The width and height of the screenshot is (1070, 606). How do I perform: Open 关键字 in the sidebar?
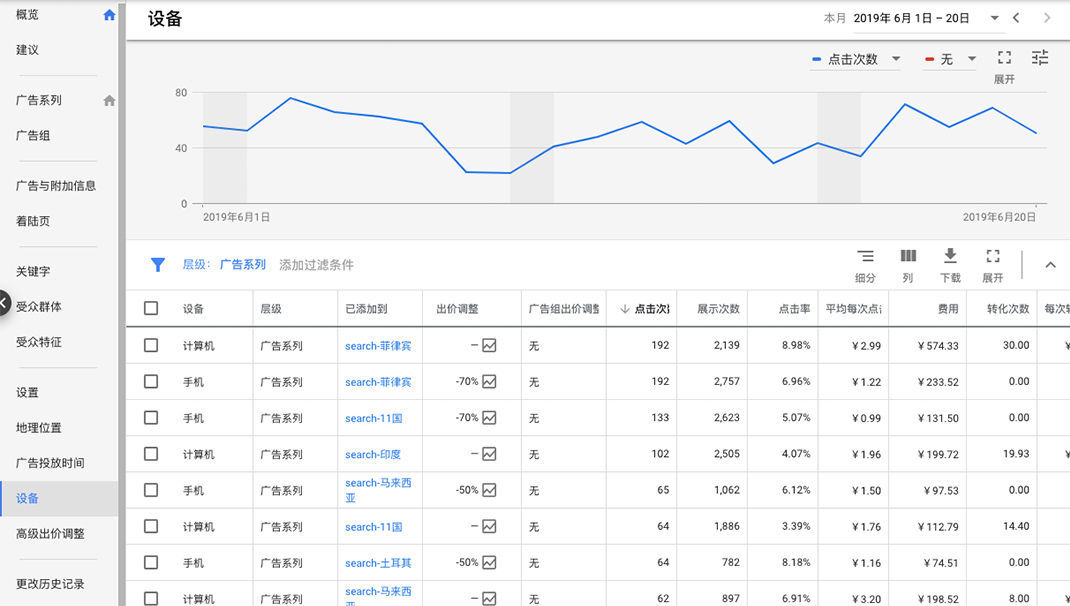[33, 271]
